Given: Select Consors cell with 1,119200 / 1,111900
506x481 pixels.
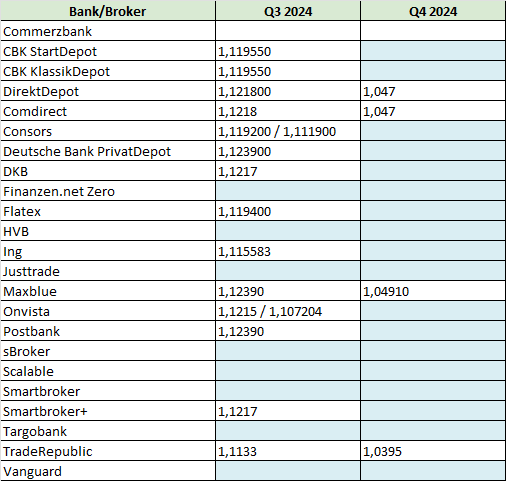Looking at the screenshot, I should 288,131.
